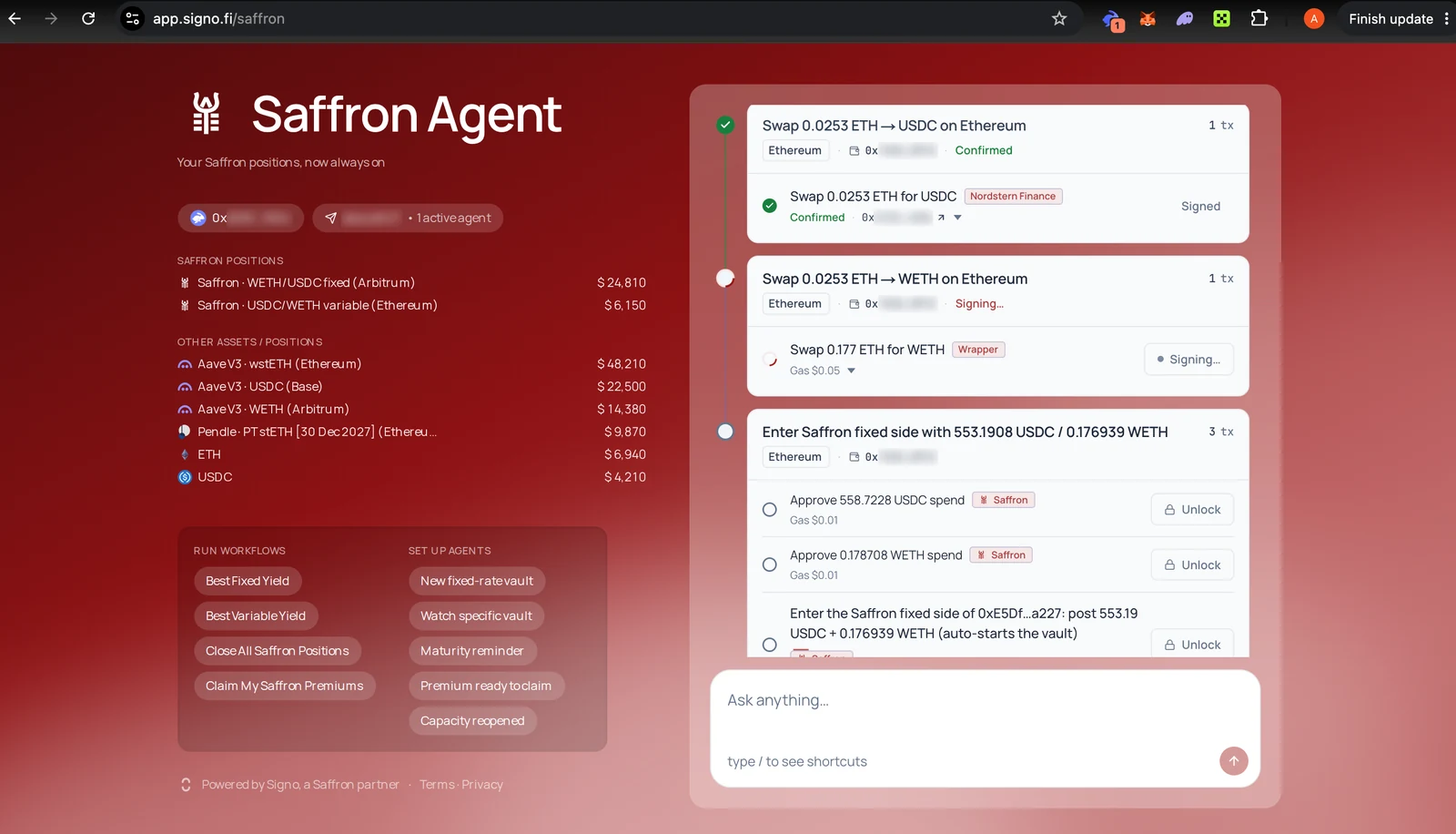The width and height of the screenshot is (1456, 834).
Task: Click the orange profile avatar icon
Action: [x=1313, y=18]
